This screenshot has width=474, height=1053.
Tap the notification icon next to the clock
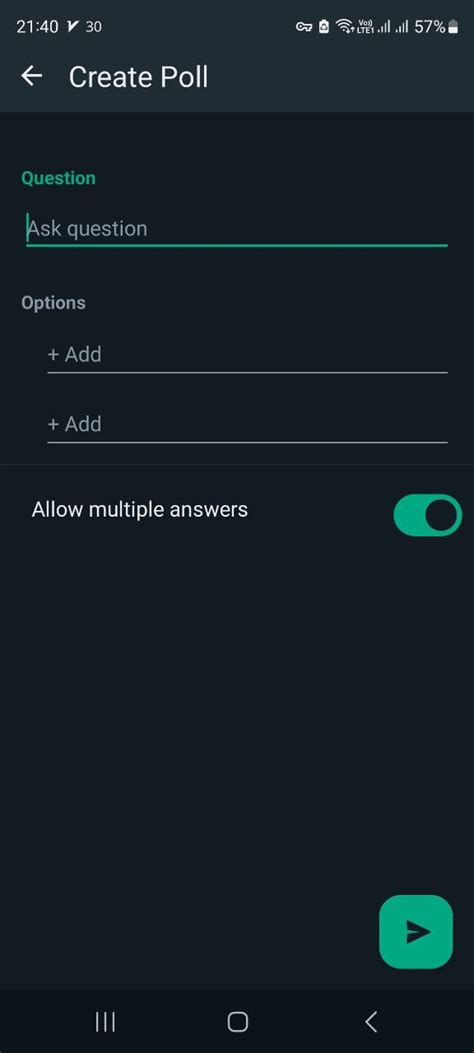[x=72, y=27]
